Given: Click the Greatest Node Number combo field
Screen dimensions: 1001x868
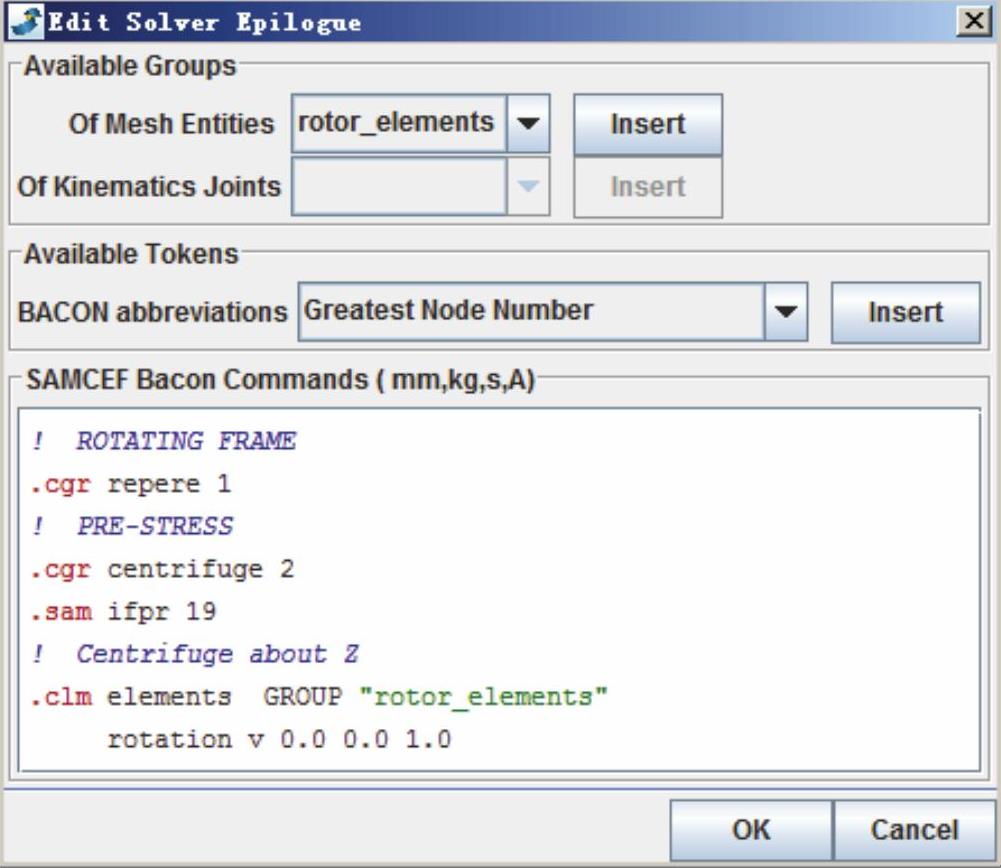Looking at the screenshot, I should pyautogui.click(x=530, y=311).
